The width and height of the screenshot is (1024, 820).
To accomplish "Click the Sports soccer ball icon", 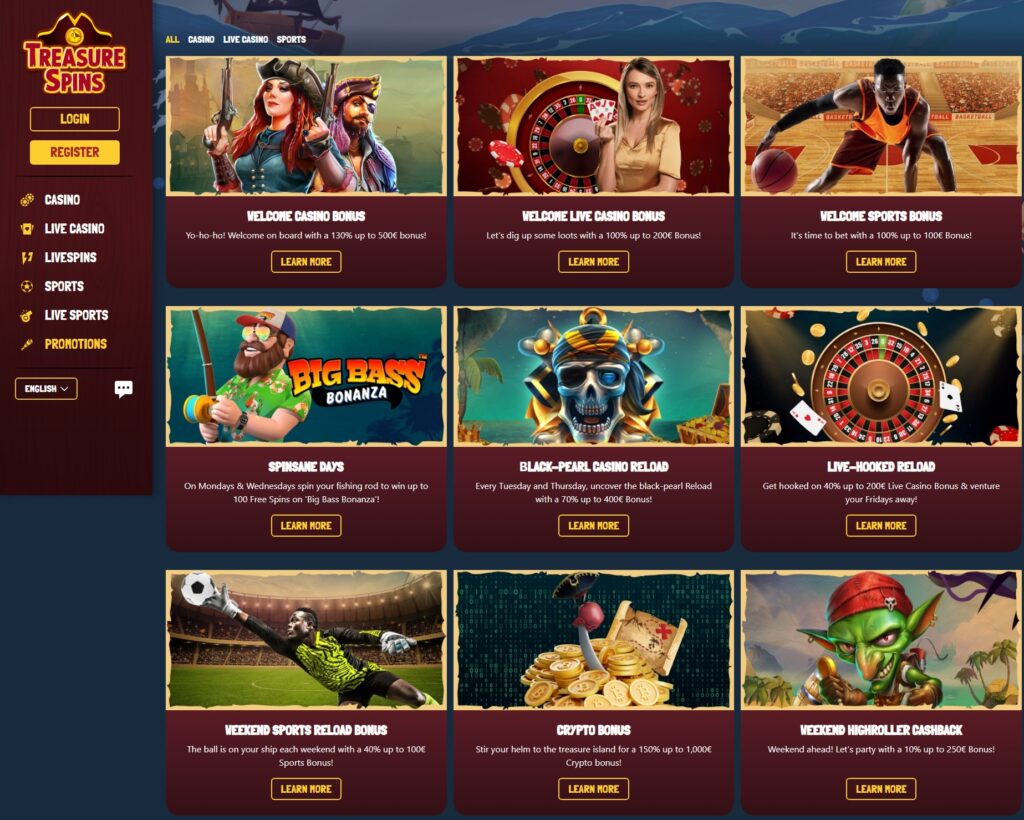I will [27, 286].
